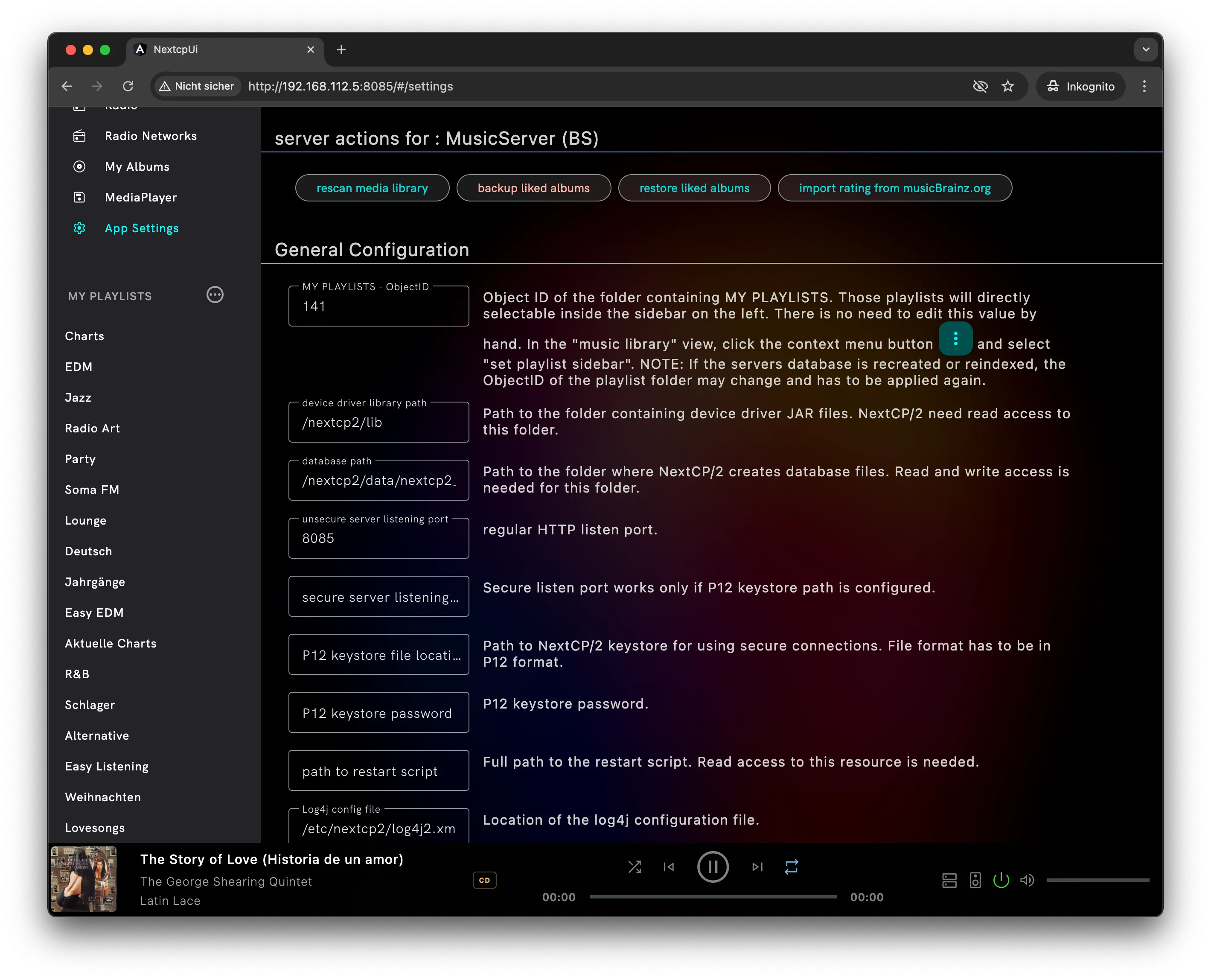This screenshot has width=1211, height=980.
Task: Reload the browser page
Action: (x=128, y=86)
